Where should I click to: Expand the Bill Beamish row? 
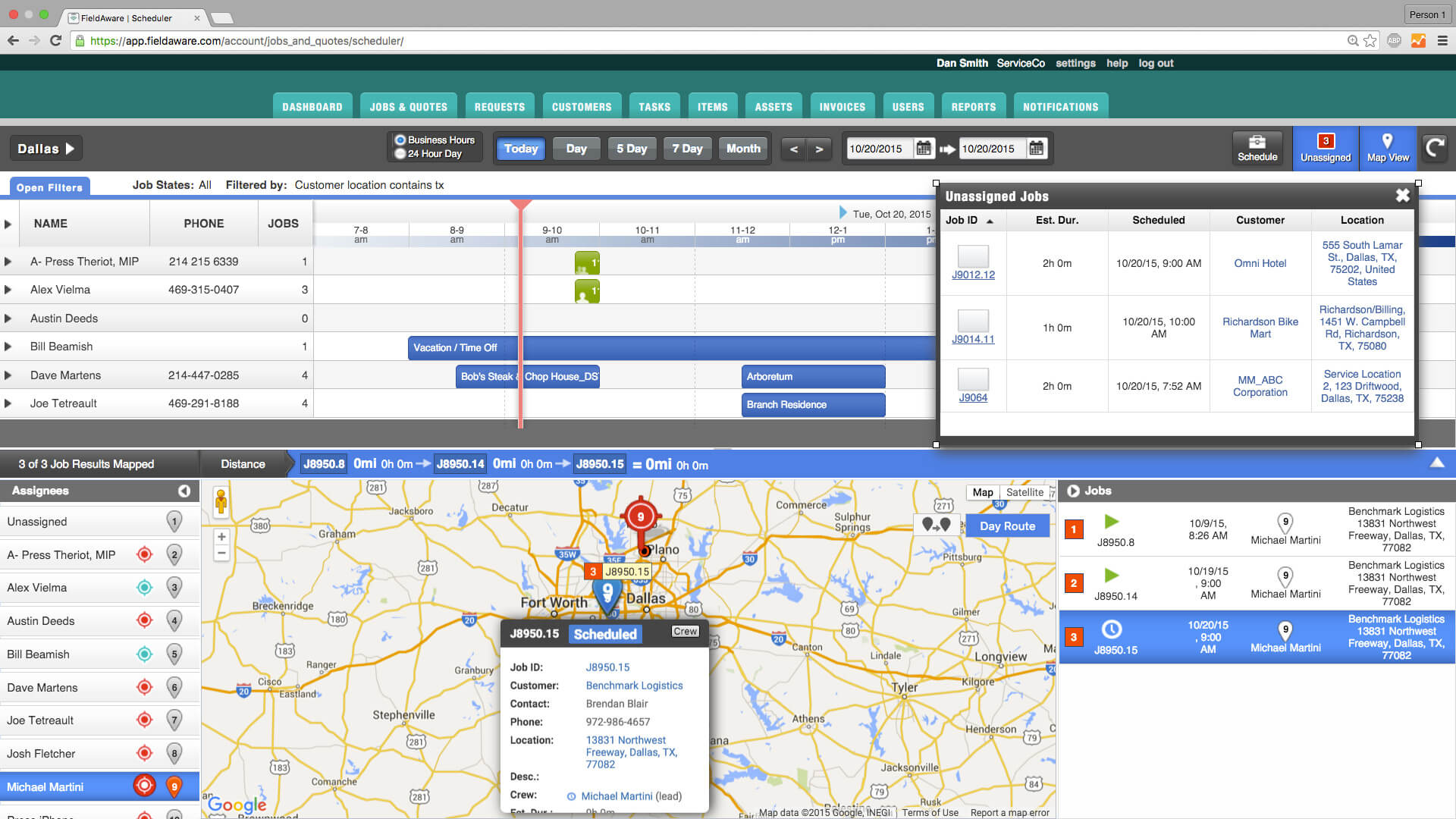click(8, 347)
